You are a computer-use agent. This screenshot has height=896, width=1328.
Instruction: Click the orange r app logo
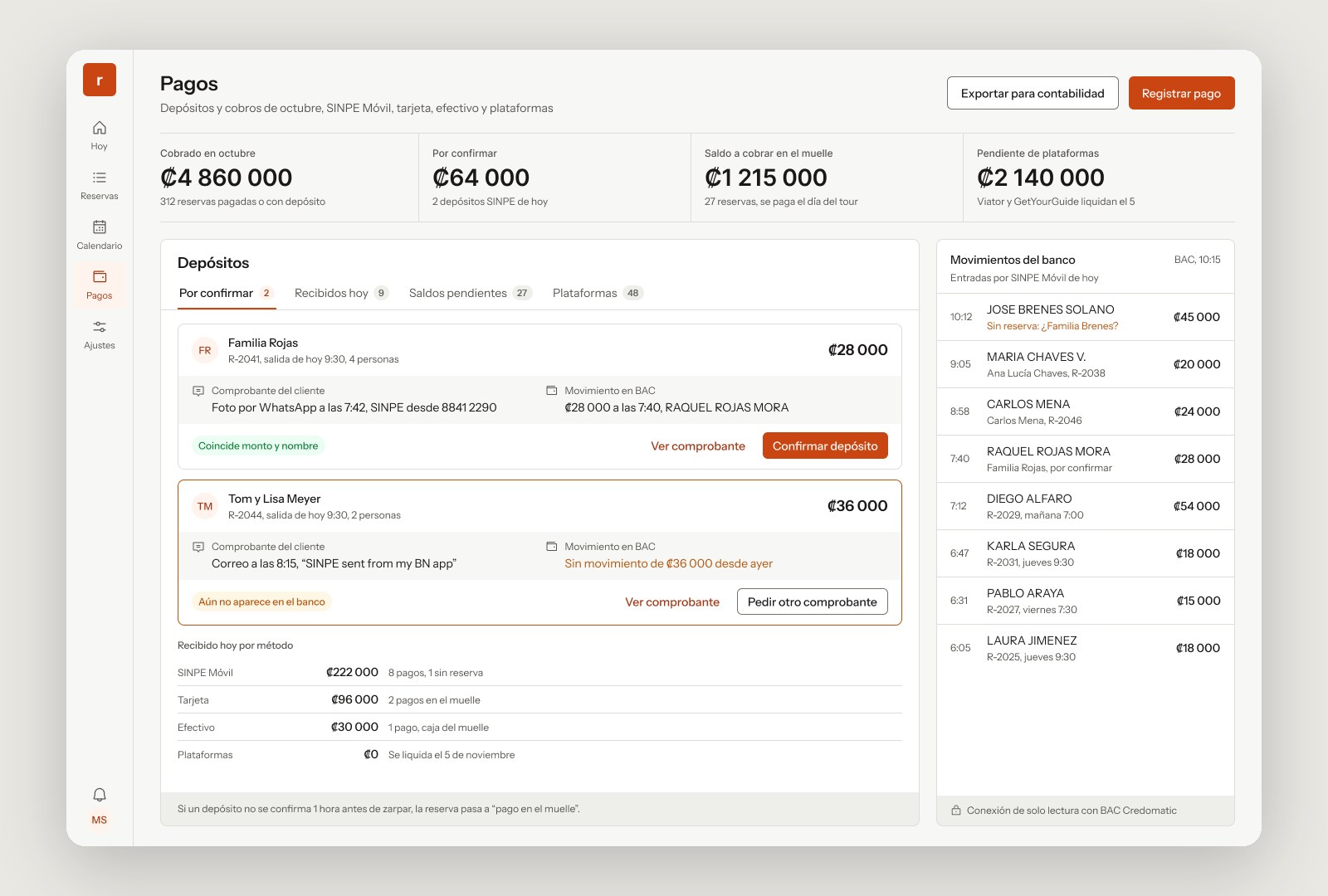pyautogui.click(x=100, y=80)
